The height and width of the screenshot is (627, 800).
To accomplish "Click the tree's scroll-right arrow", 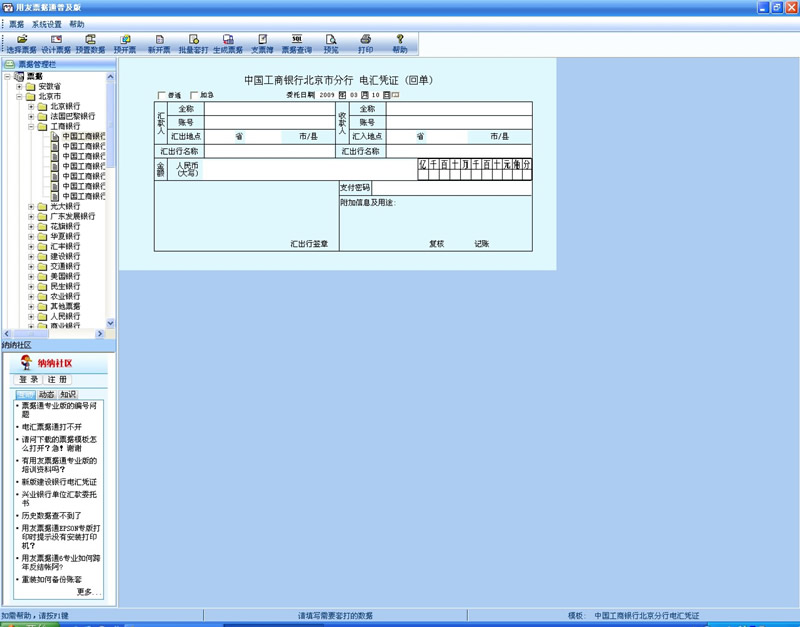I will click(100, 334).
